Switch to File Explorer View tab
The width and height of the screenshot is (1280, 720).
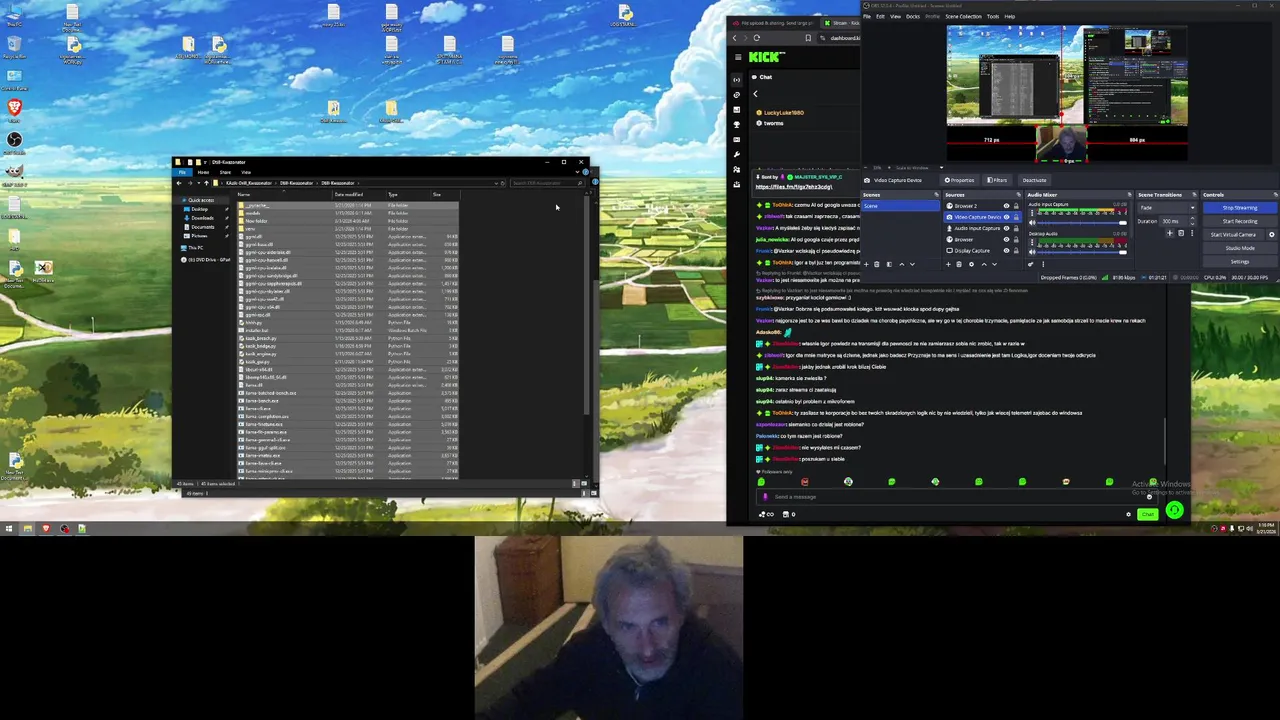click(x=246, y=172)
